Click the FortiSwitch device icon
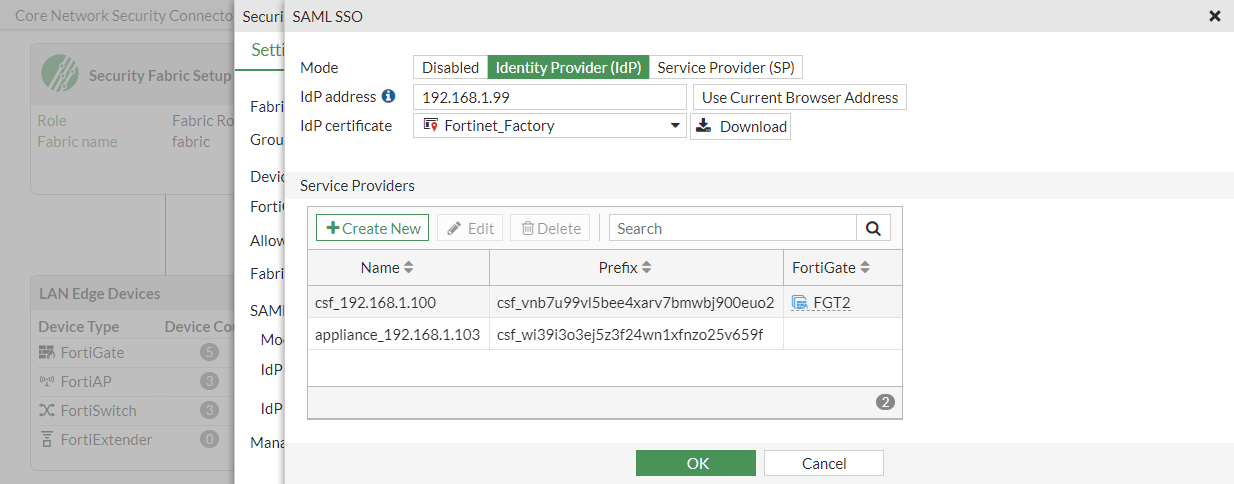The image size is (1234, 484). [x=47, y=410]
